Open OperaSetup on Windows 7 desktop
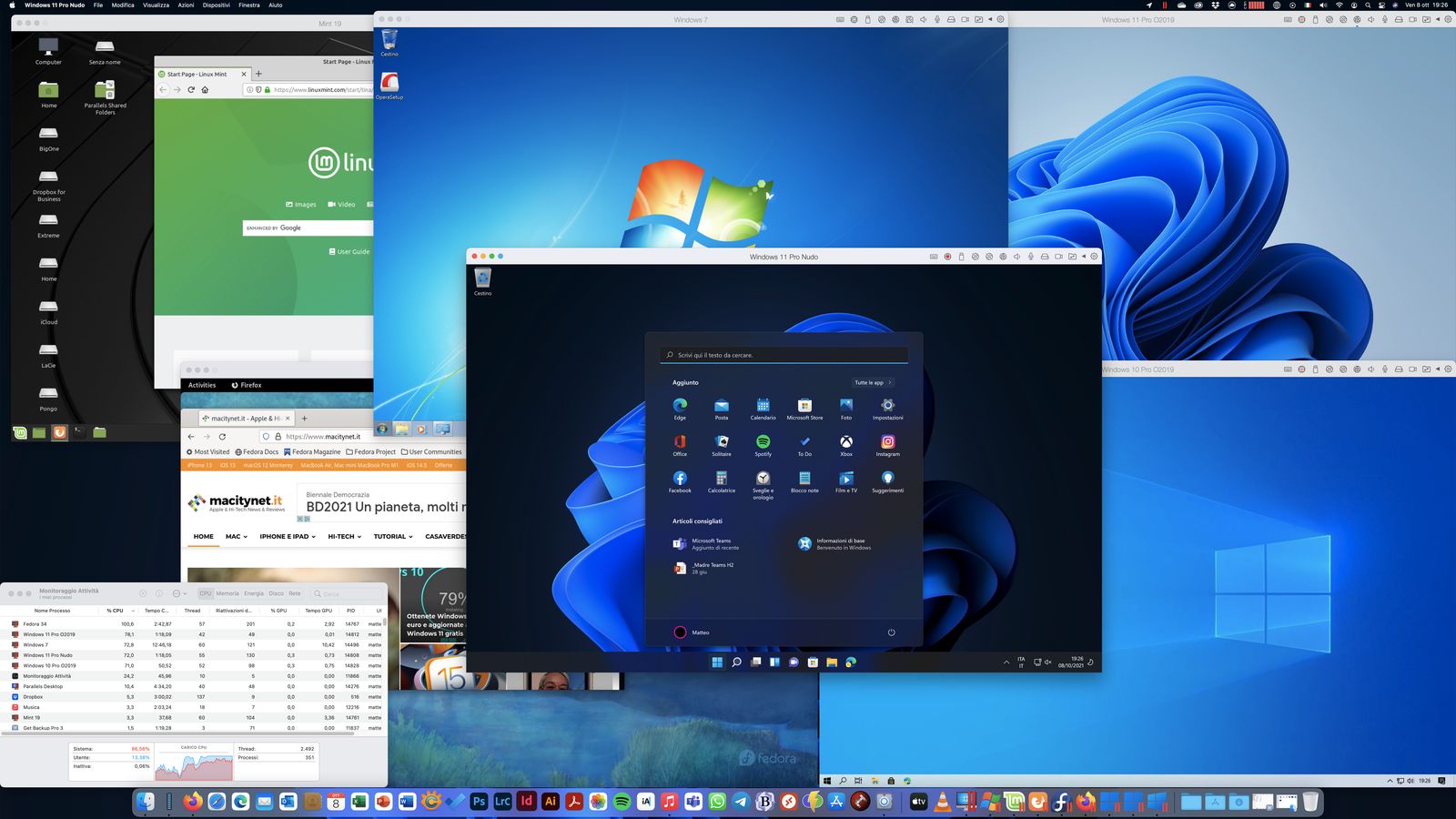This screenshot has width=1456, height=819. pos(389,86)
